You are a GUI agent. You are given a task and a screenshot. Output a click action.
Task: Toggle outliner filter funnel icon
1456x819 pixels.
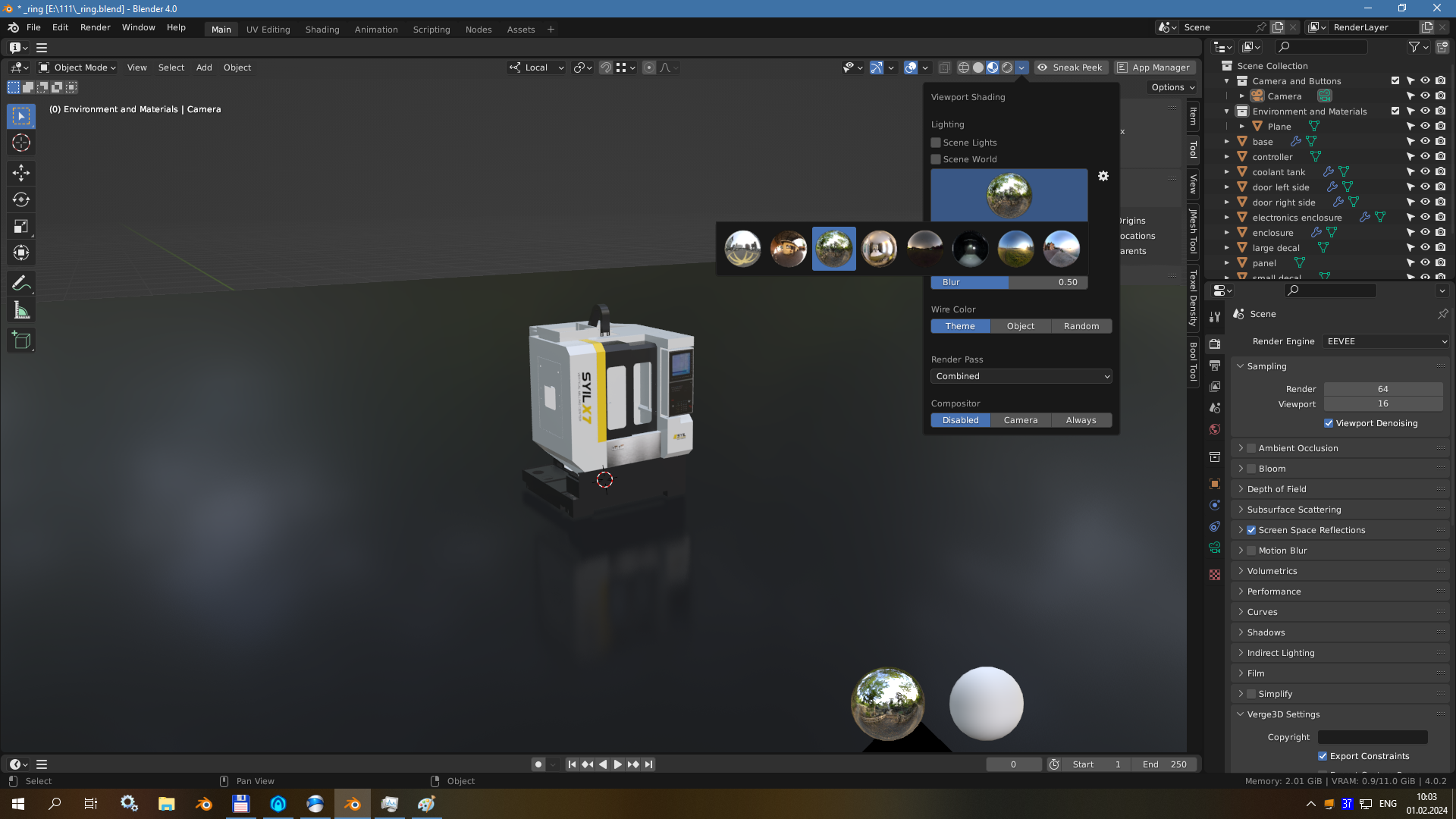point(1414,47)
